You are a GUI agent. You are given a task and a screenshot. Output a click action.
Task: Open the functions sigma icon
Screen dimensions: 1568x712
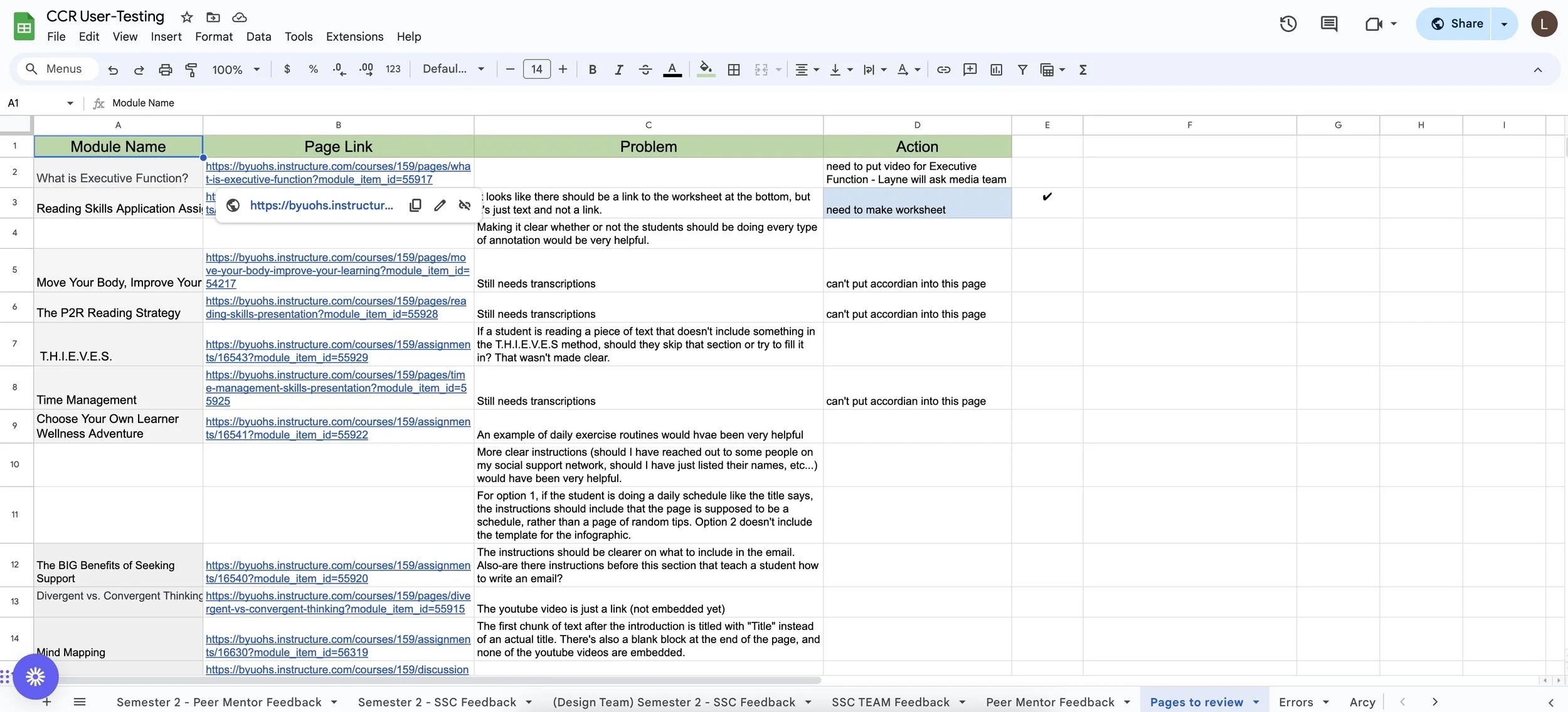1083,69
